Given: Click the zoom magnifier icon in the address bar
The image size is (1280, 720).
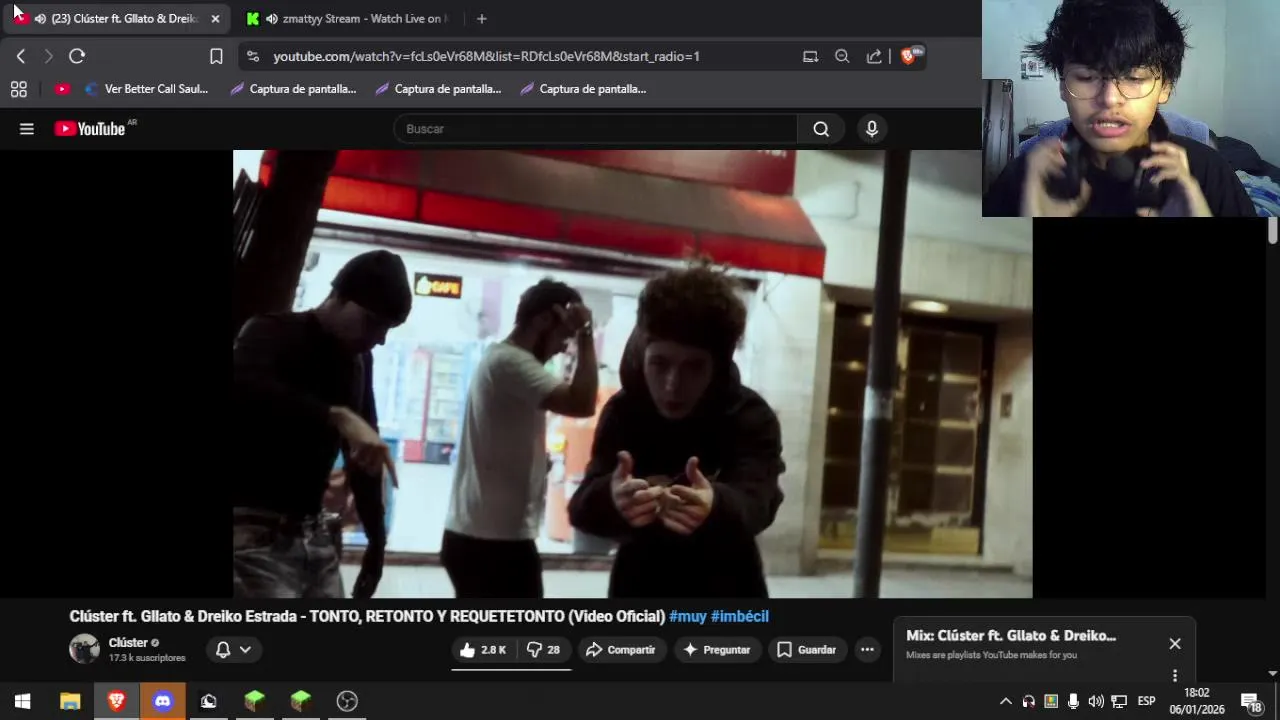Looking at the screenshot, I should click(842, 57).
